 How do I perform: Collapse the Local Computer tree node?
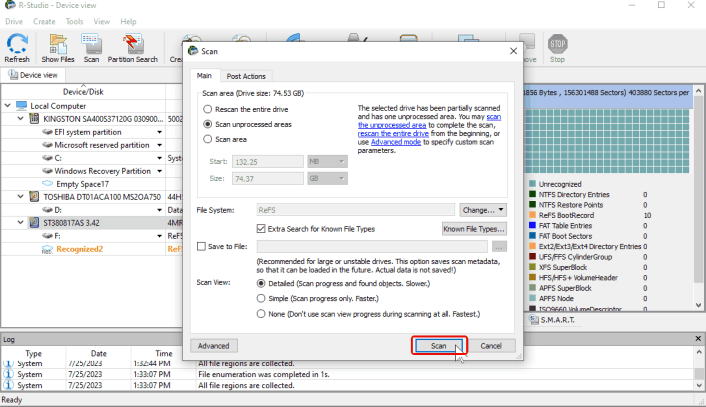(x=8, y=106)
